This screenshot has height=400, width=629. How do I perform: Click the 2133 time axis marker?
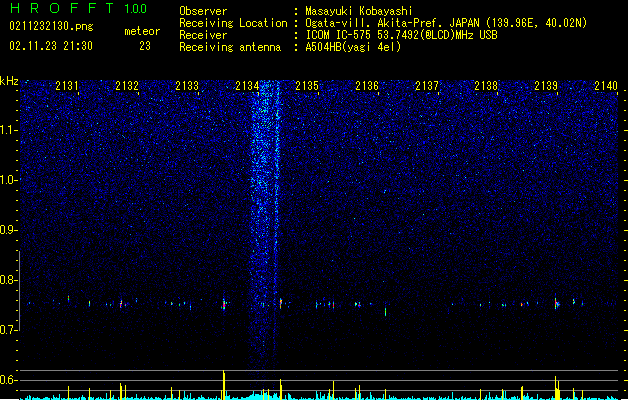tap(187, 86)
